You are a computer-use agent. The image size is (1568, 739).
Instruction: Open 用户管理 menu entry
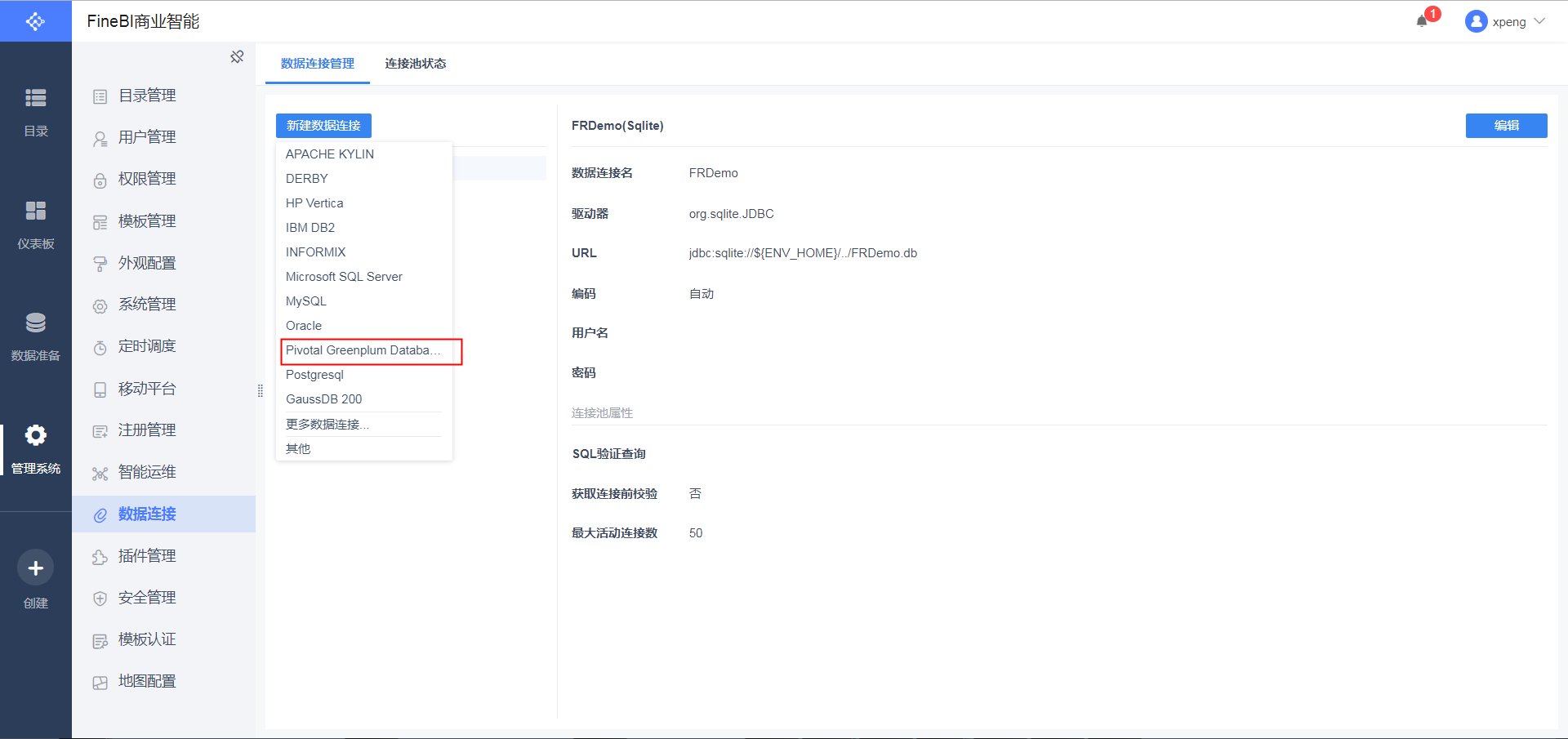pos(163,138)
